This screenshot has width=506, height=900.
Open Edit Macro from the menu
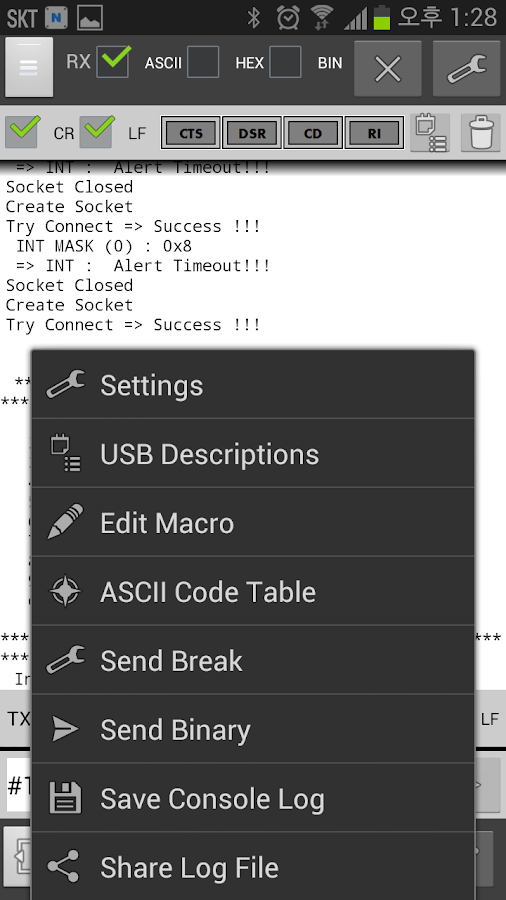(x=253, y=522)
